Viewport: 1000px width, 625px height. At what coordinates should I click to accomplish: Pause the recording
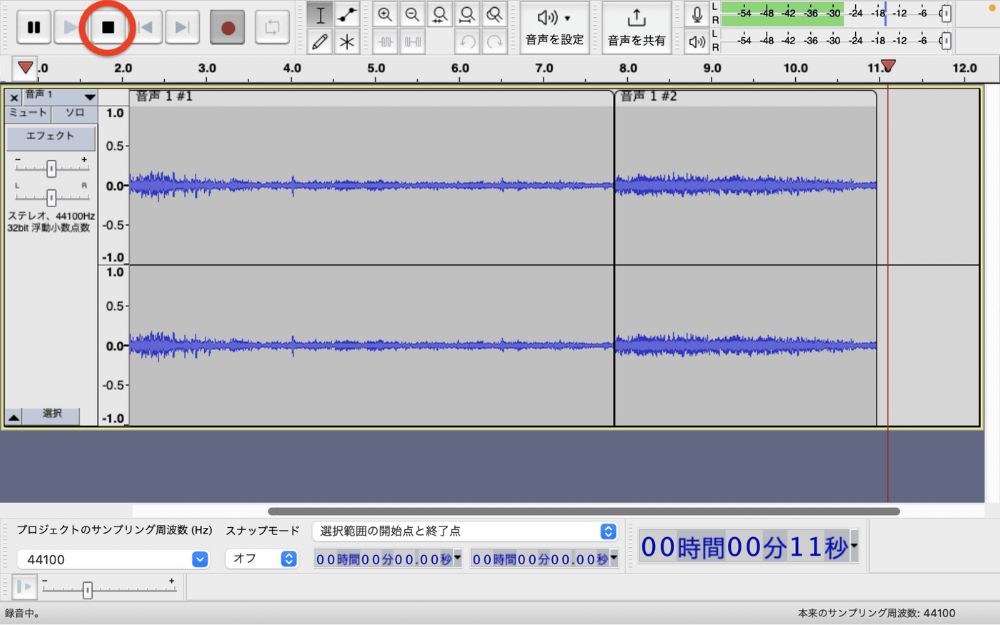pyautogui.click(x=34, y=27)
